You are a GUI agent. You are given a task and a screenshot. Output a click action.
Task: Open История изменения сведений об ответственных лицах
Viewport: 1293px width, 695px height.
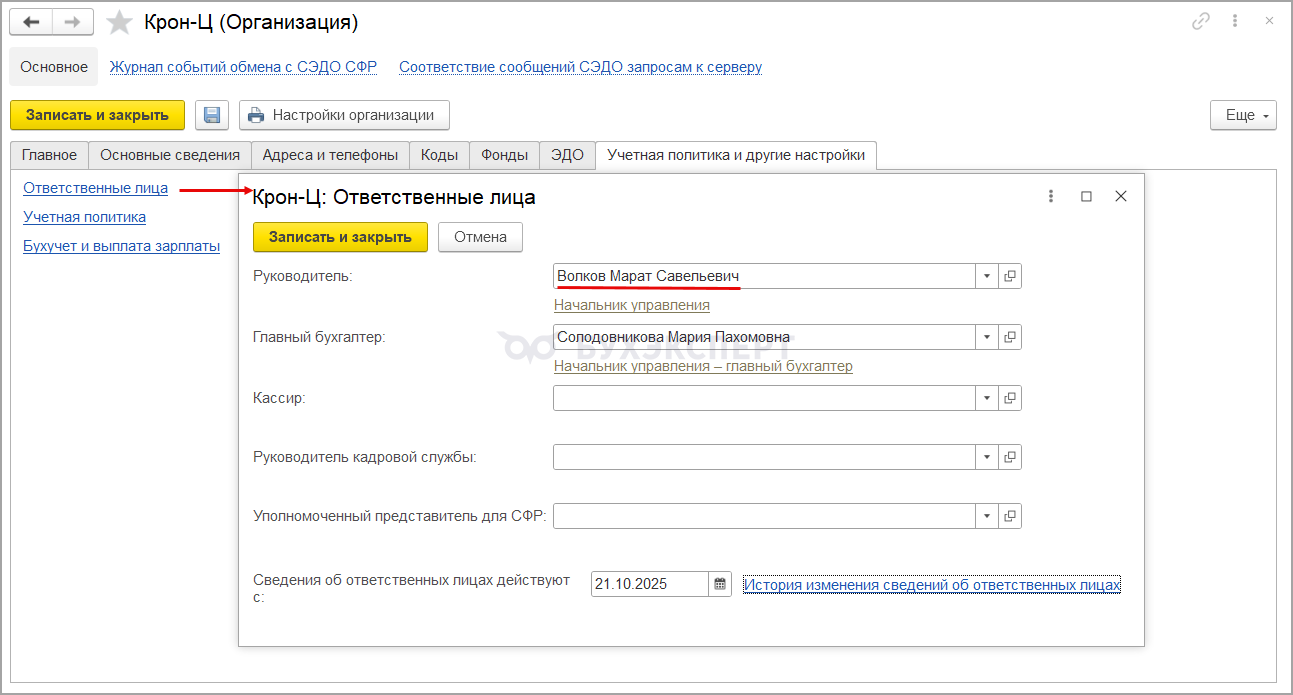[931, 585]
